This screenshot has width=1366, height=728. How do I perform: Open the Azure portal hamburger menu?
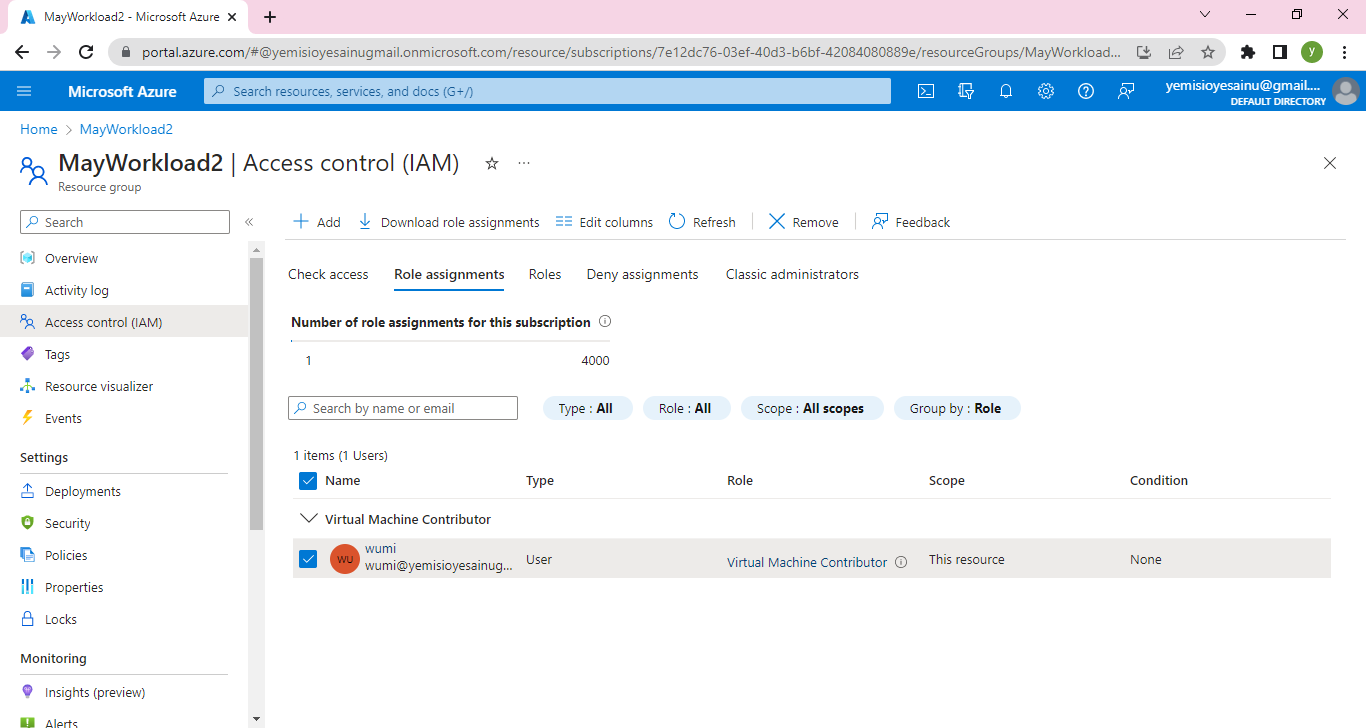25,91
